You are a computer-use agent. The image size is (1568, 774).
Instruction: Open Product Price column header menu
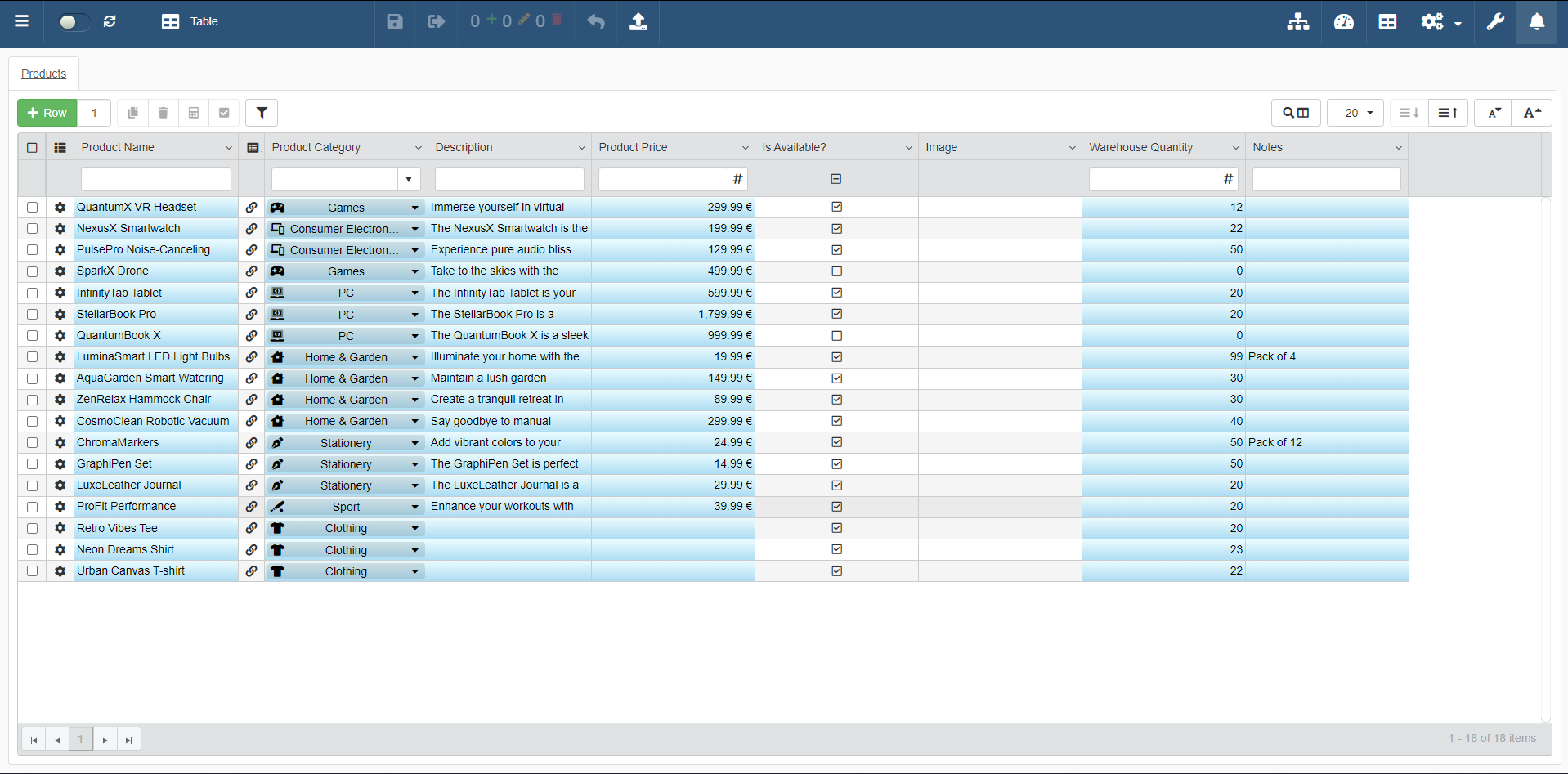[x=745, y=148]
